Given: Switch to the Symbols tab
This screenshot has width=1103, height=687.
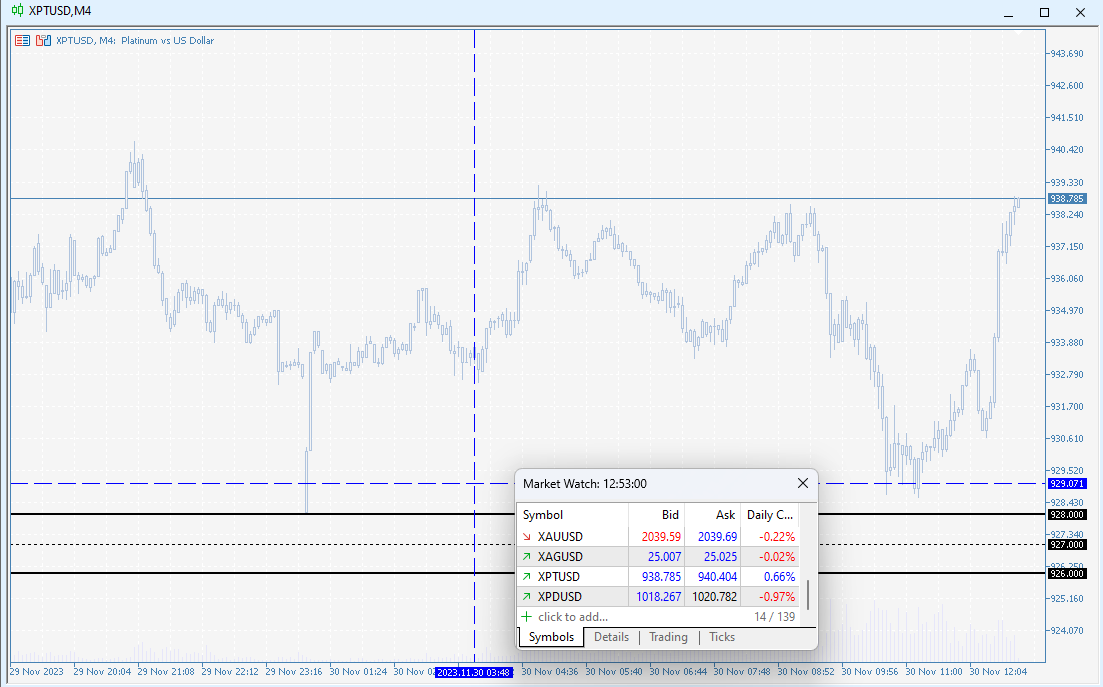Looking at the screenshot, I should point(552,637).
